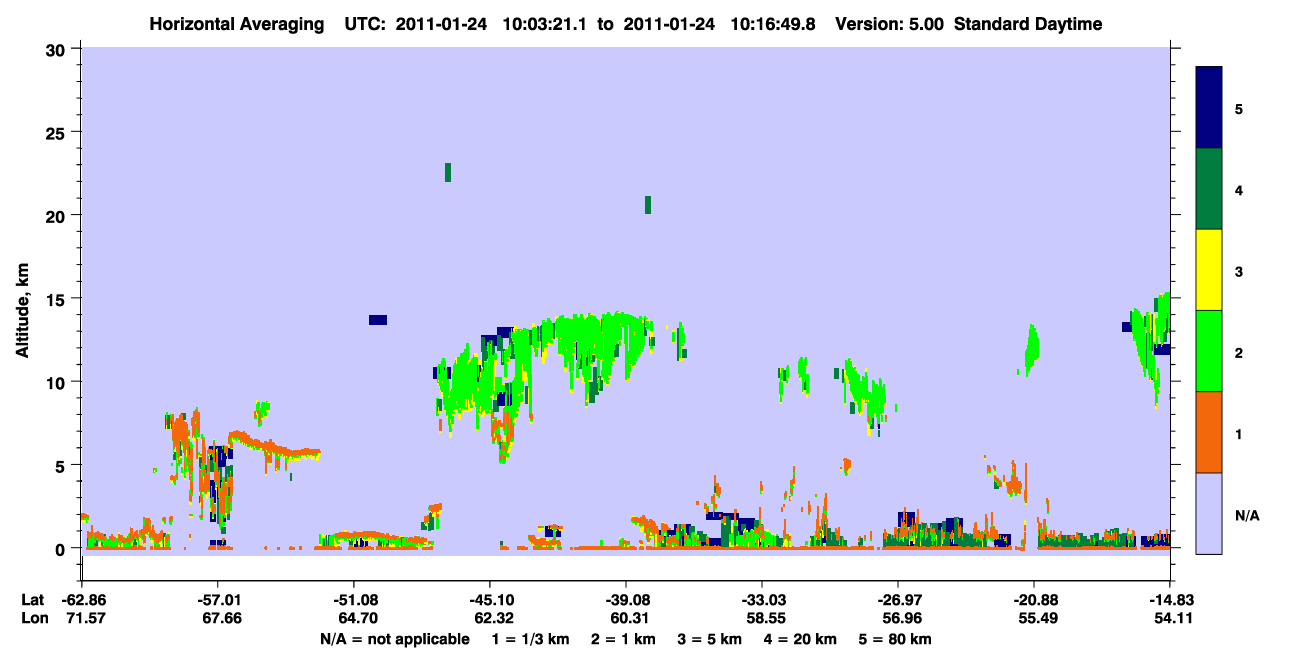Click the latitude value '-14.83'

1170,599
